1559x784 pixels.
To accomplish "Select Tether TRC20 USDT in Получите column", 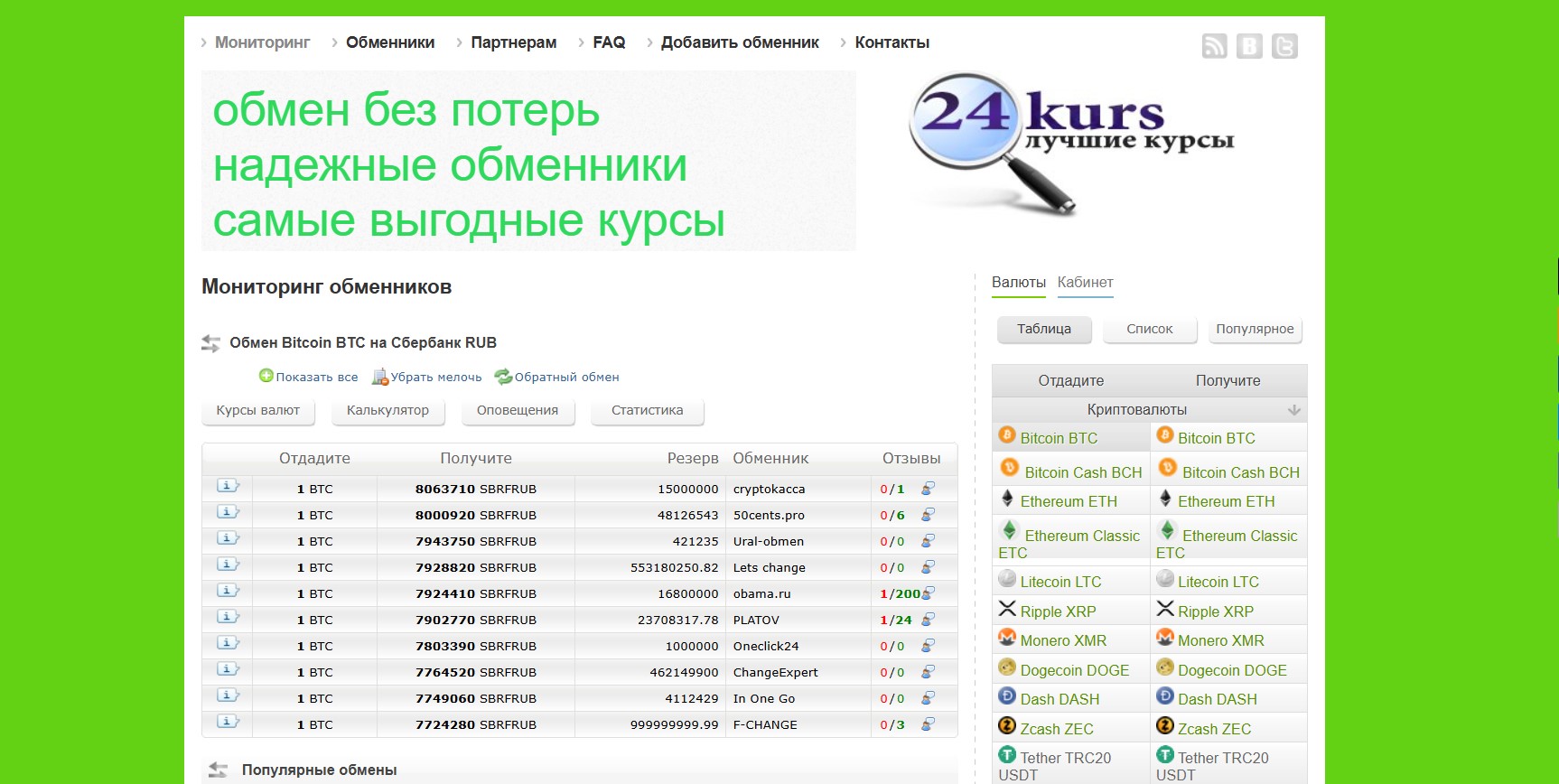I will pos(1213,766).
